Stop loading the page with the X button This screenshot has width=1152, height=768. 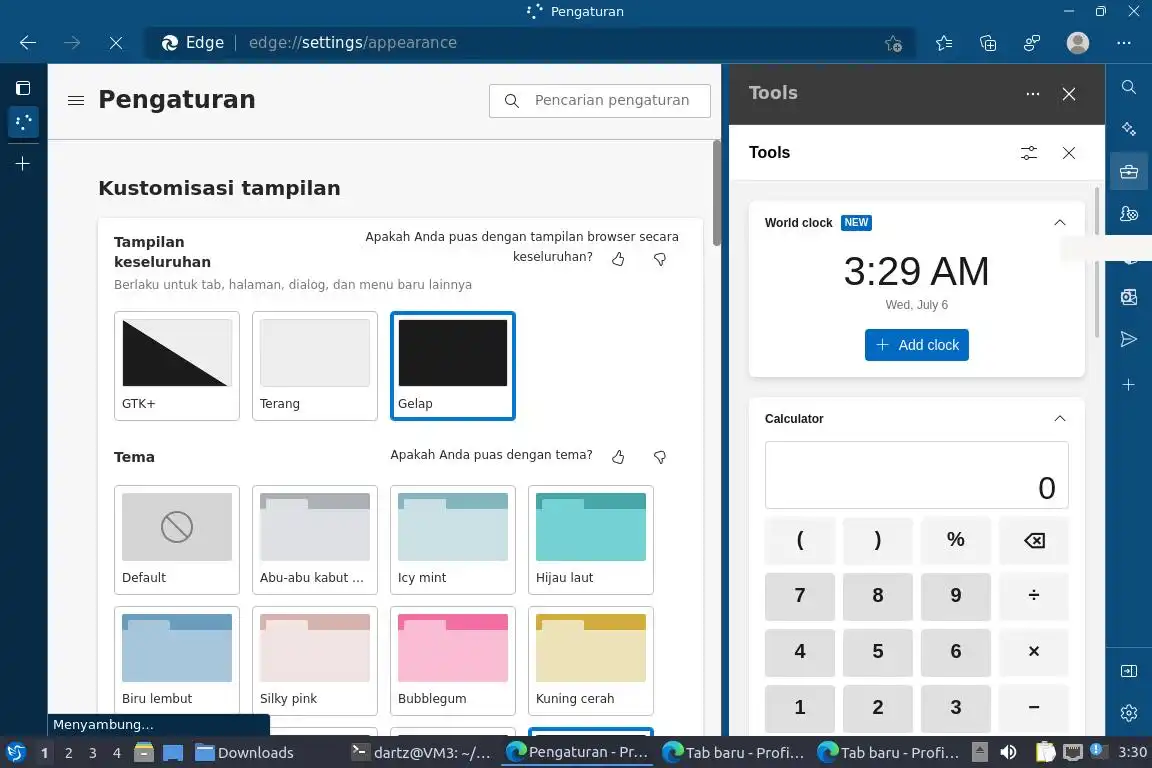click(116, 43)
